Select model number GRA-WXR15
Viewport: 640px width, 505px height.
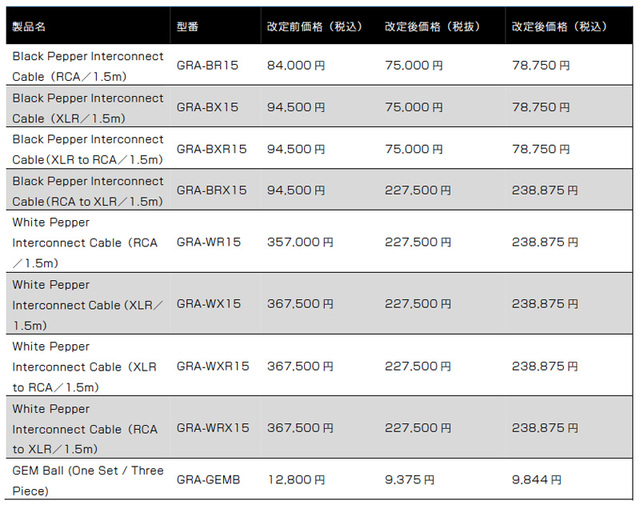tap(212, 366)
